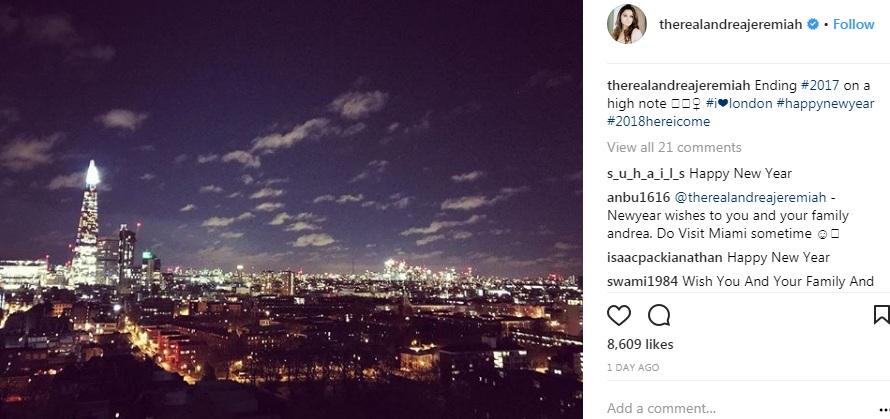The image size is (890, 419).
Task: Open the profile avatar picture
Action: click(x=627, y=24)
